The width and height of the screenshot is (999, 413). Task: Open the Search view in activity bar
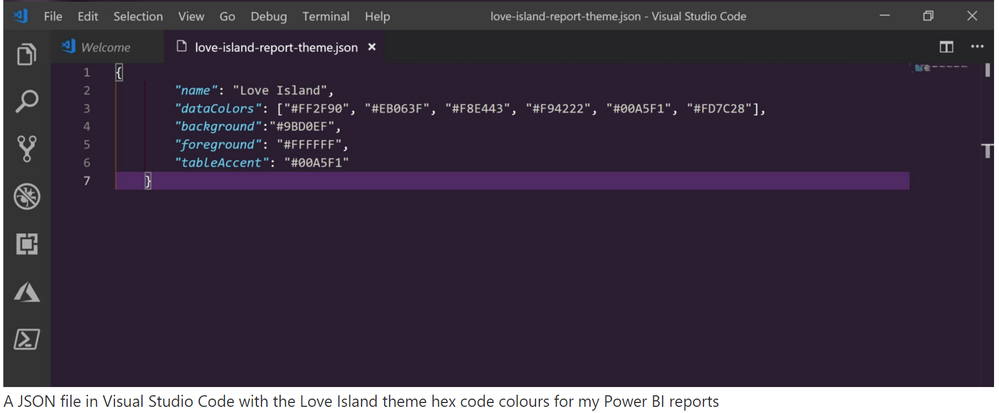click(27, 101)
